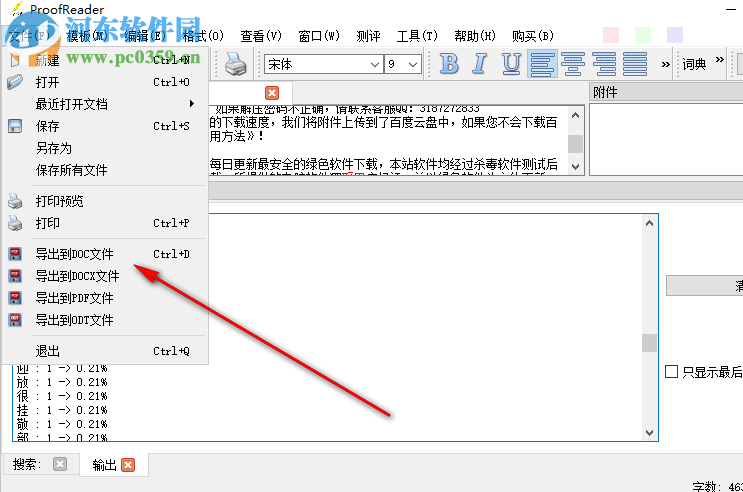Screen dimensions: 743x492
Task: Justify the text
Action: point(635,64)
